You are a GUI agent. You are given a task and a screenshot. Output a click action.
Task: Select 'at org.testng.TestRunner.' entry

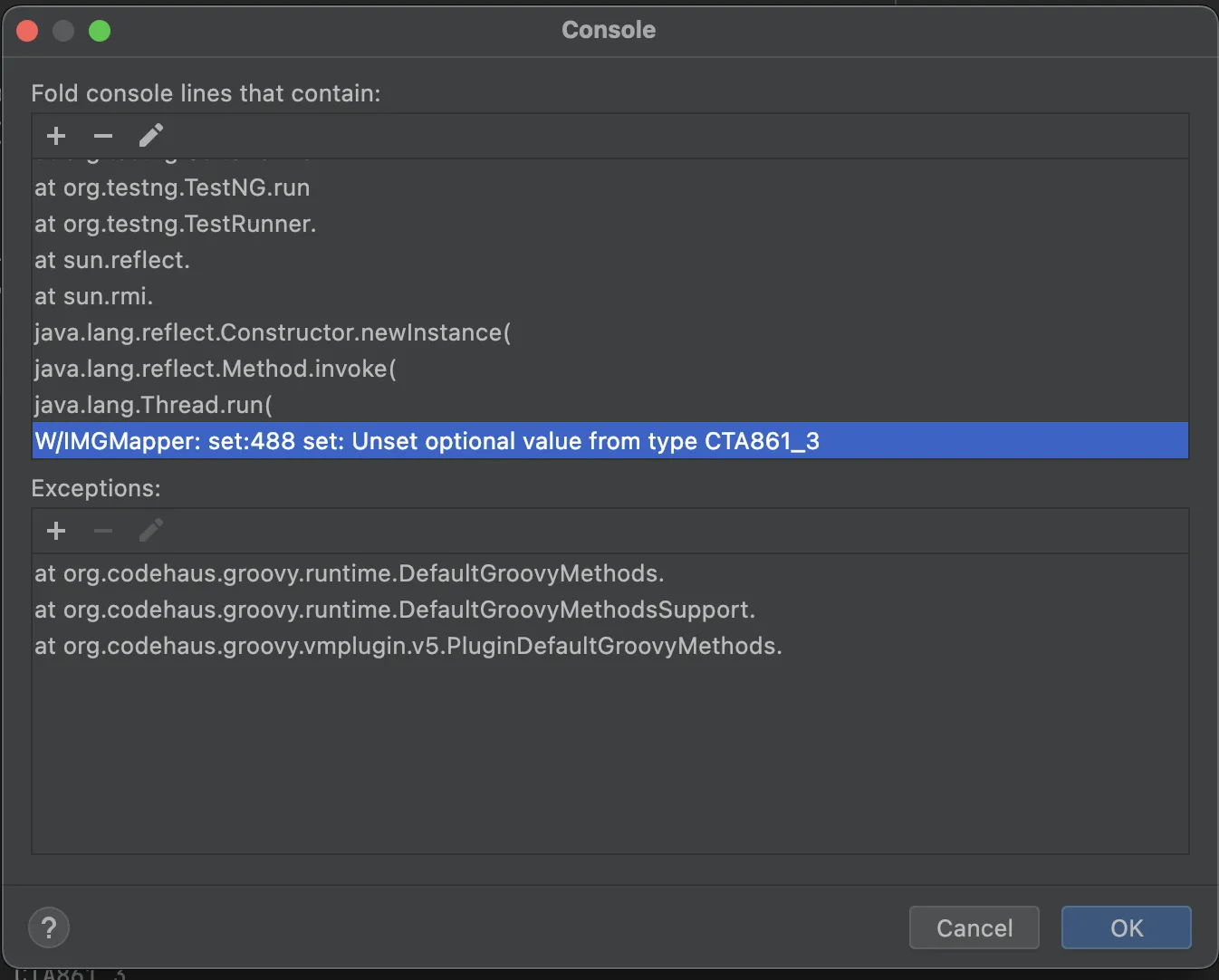176,224
